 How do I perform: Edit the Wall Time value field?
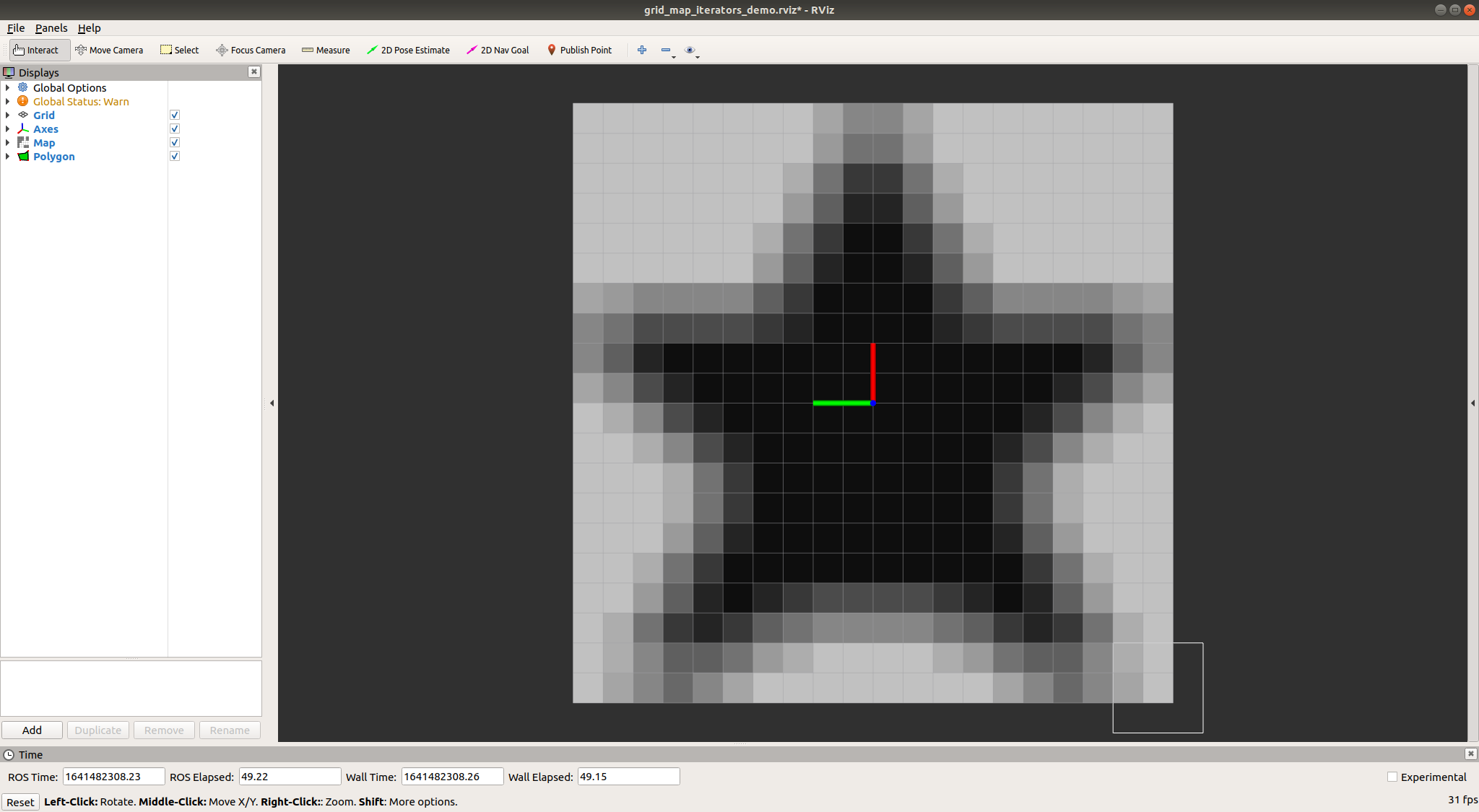[452, 776]
